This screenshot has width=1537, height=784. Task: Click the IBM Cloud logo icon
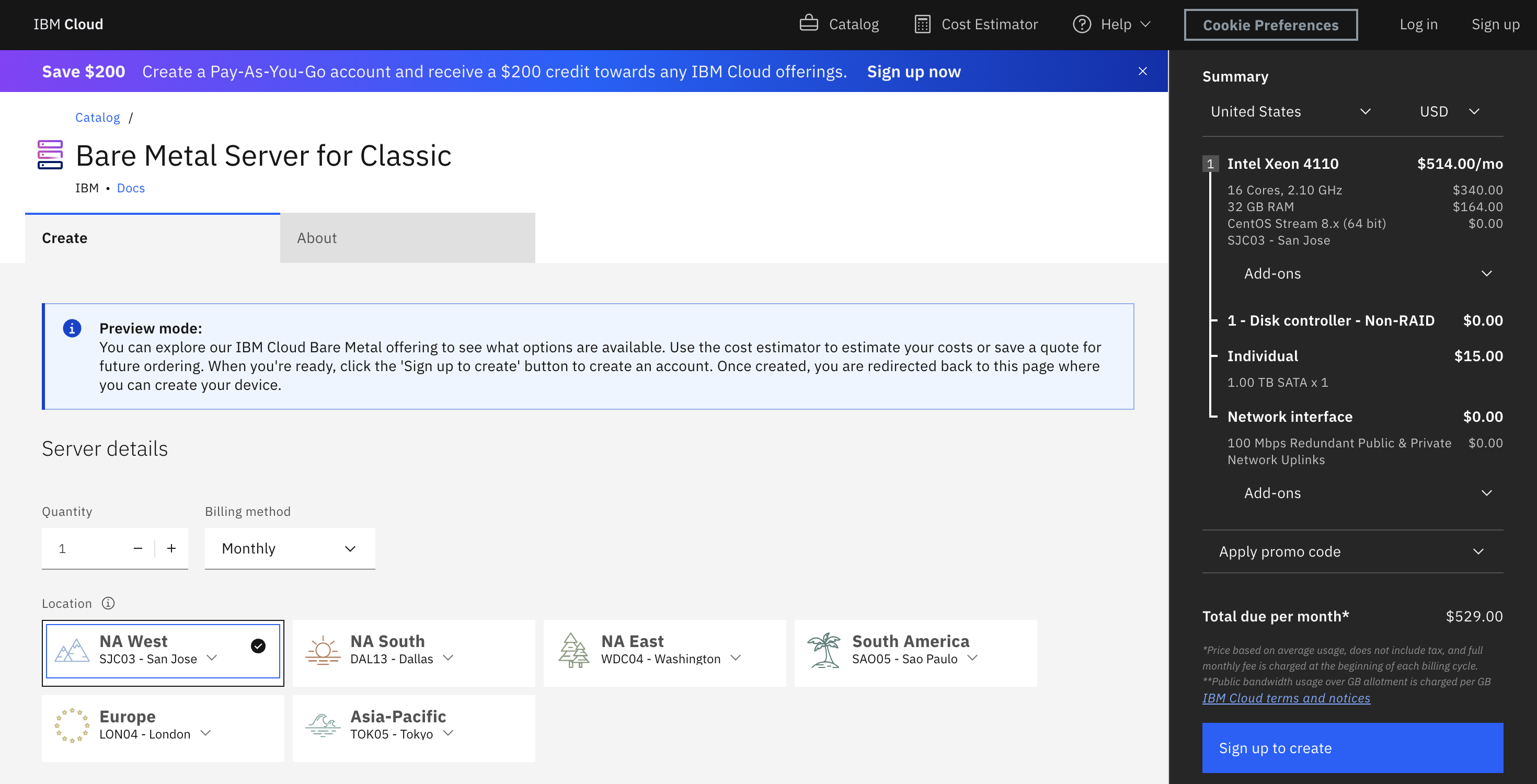(x=68, y=23)
